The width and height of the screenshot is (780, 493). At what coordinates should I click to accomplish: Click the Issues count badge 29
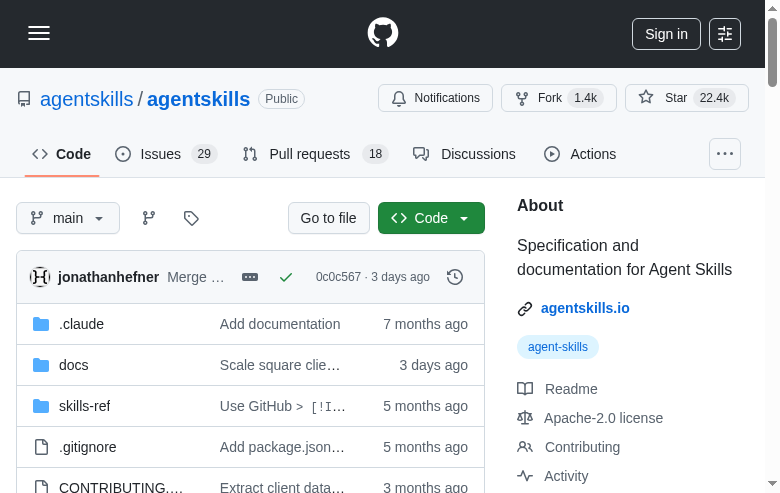point(204,154)
